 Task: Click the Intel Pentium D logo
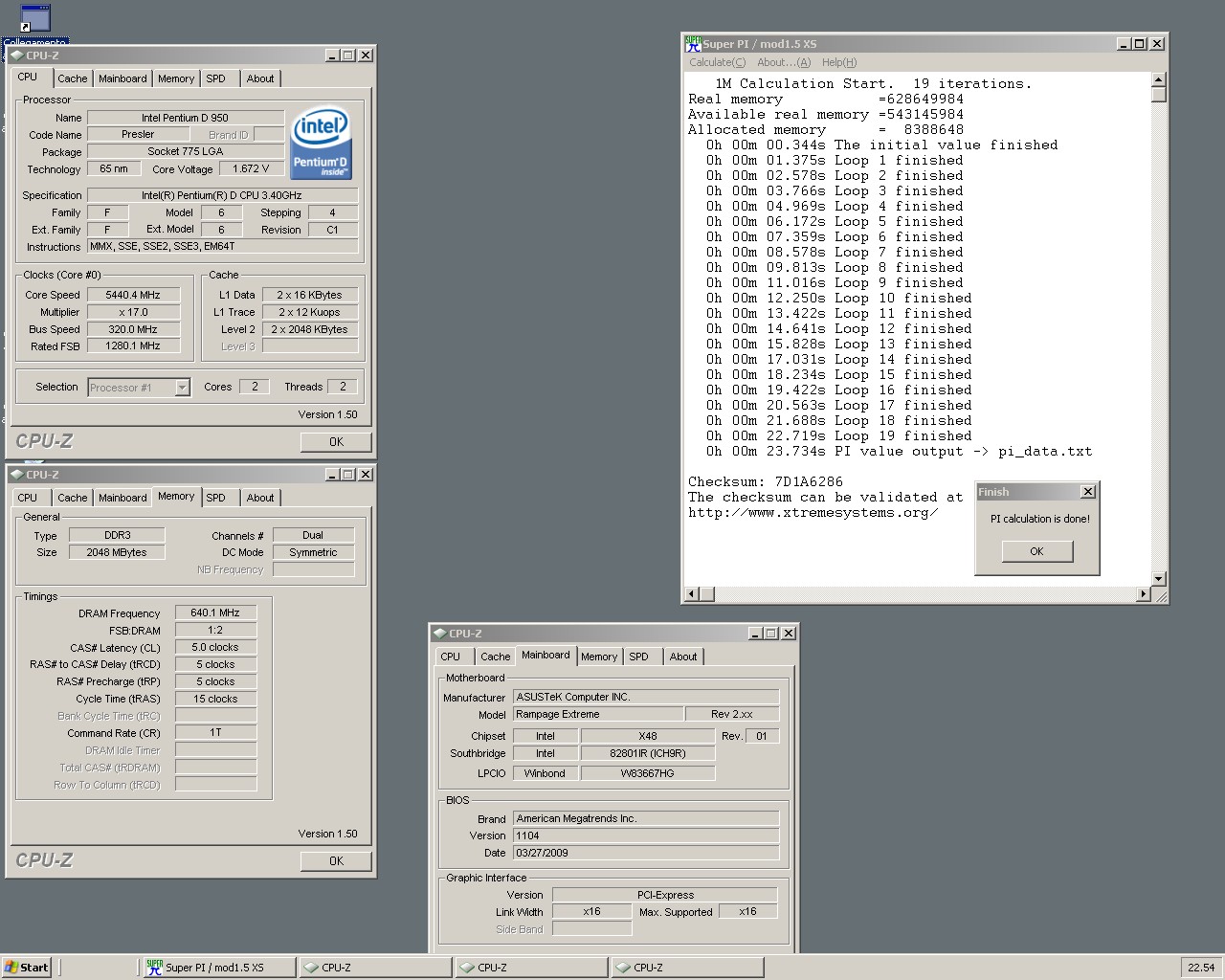322,143
